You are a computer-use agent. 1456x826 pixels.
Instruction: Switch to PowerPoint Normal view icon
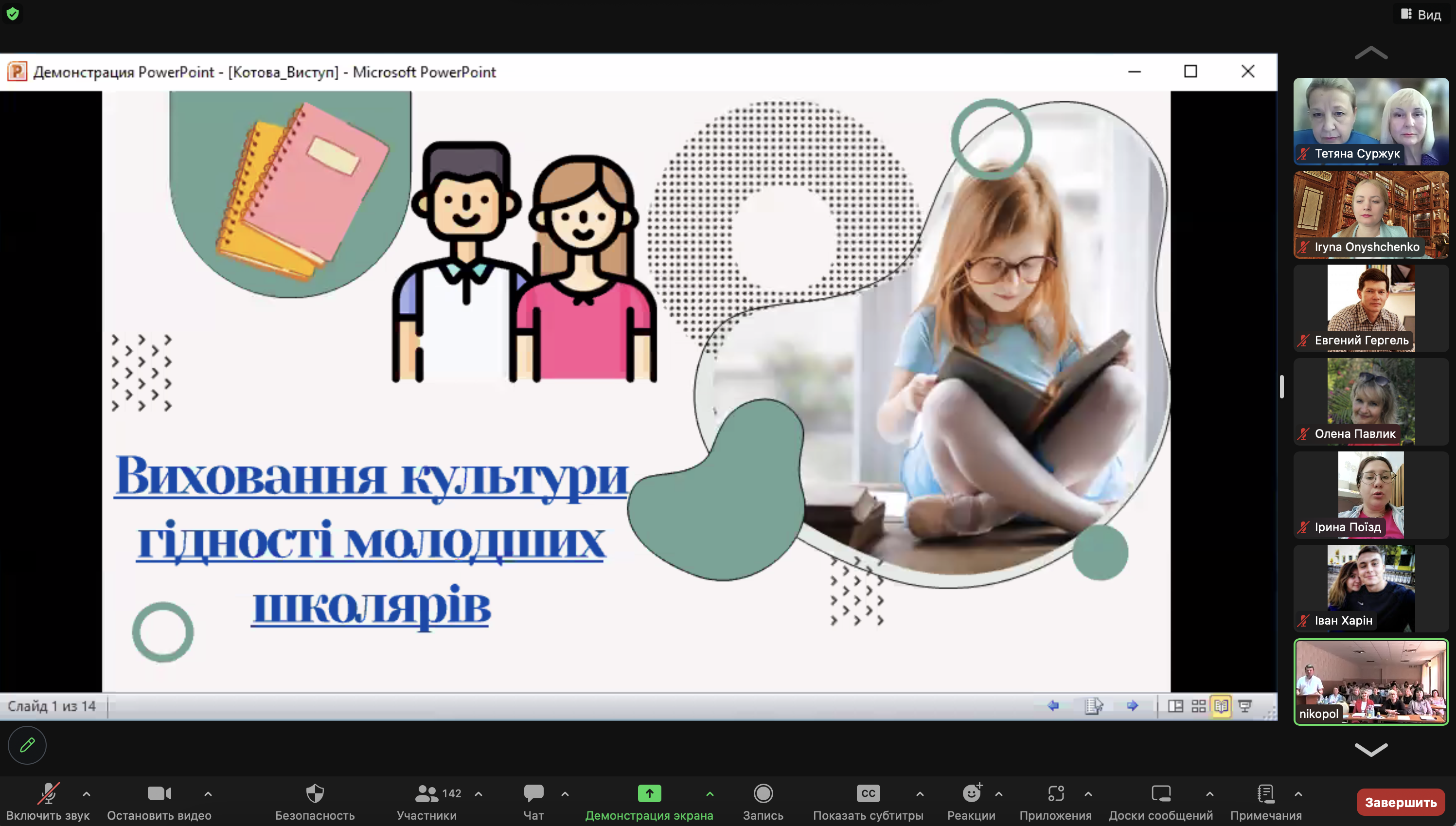(x=1175, y=706)
